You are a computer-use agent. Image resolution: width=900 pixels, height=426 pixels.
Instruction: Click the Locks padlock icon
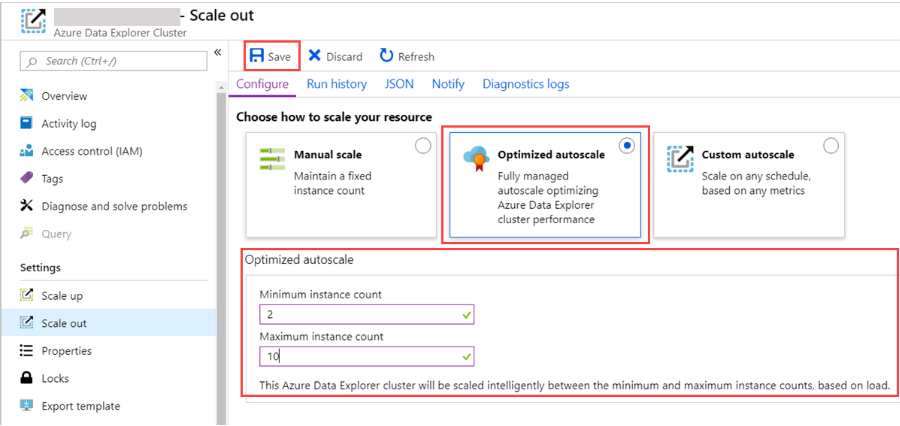(27, 378)
